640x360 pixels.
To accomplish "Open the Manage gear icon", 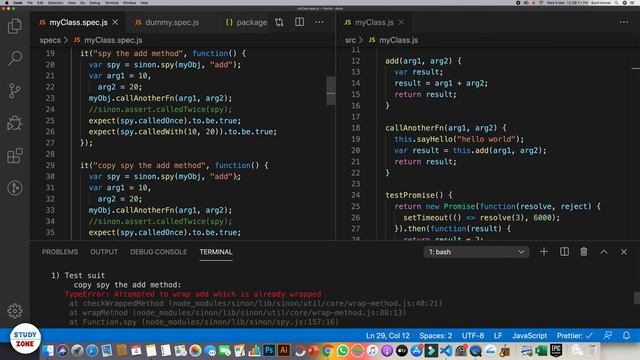I will (15, 311).
